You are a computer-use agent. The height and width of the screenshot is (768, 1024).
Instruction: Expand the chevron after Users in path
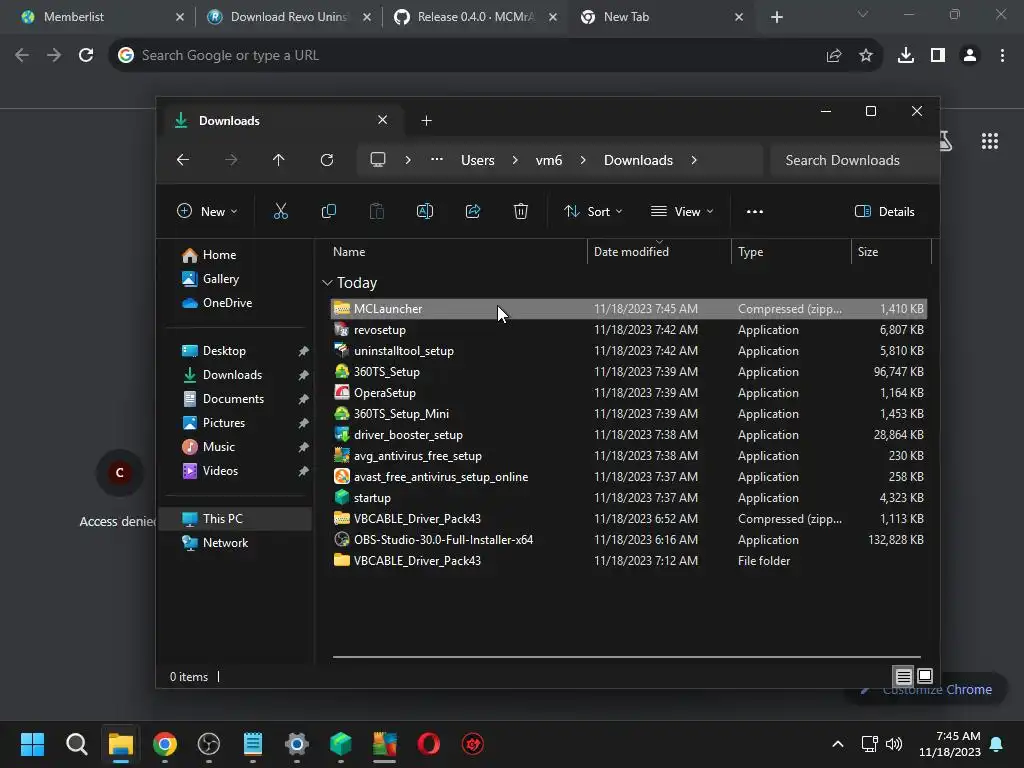pyautogui.click(x=515, y=160)
